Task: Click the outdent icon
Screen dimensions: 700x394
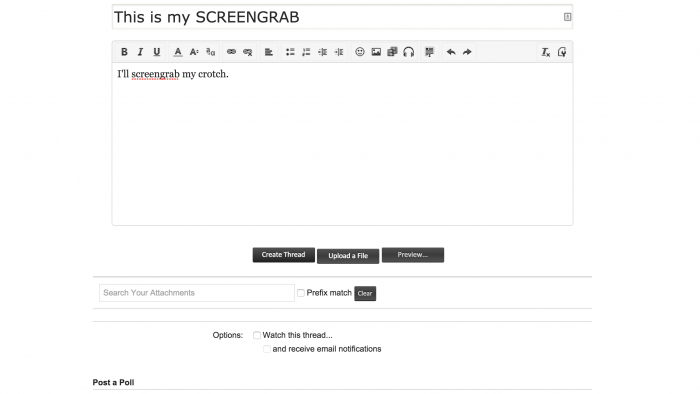Action: (x=322, y=52)
